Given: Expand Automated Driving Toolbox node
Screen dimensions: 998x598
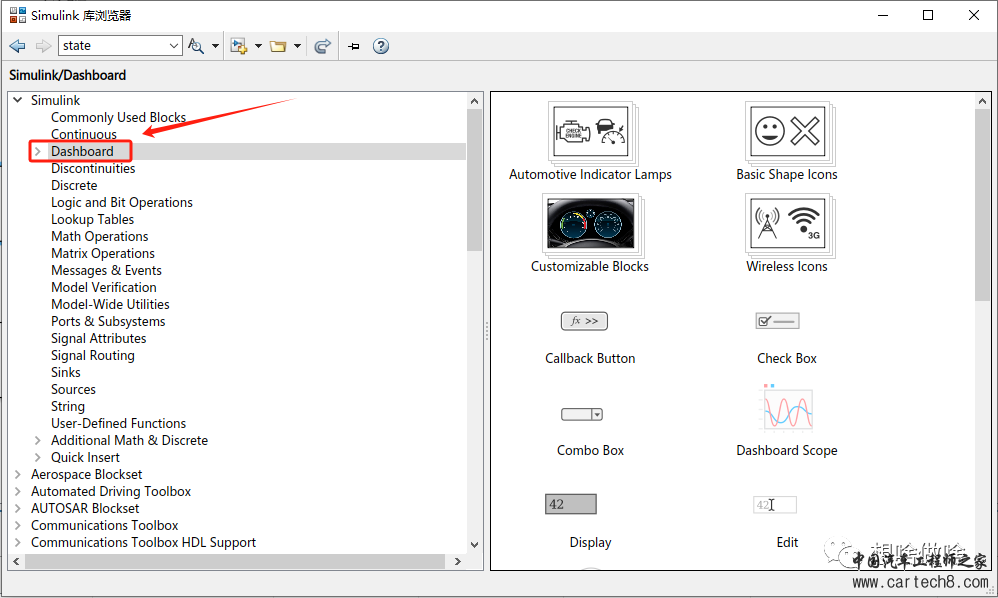Looking at the screenshot, I should tap(18, 491).
